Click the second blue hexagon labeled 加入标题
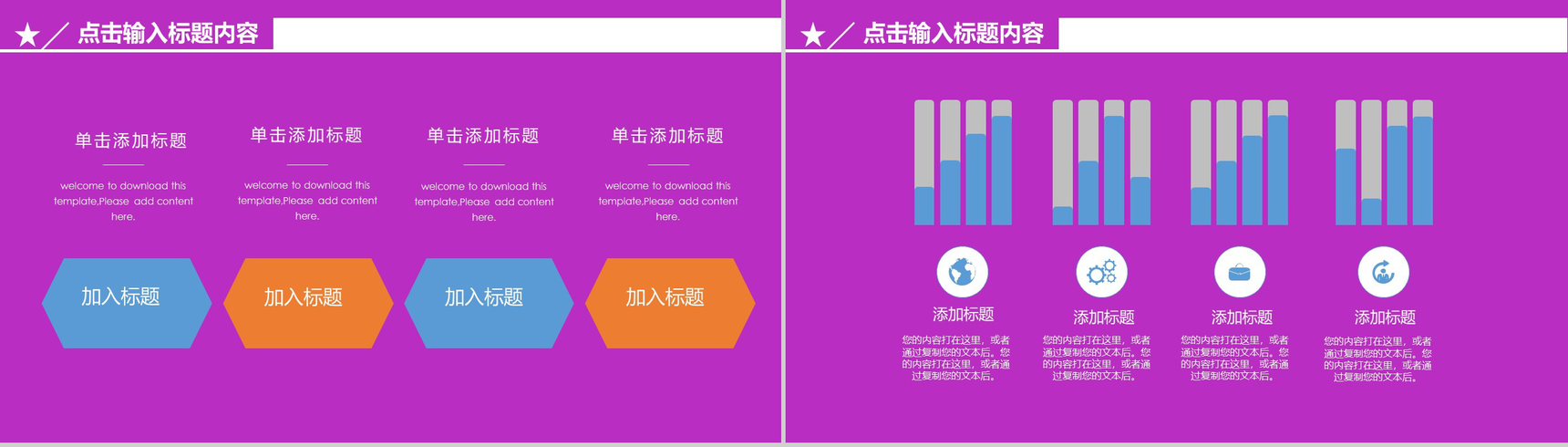Screen dimensions: 1568x447 pos(489,303)
